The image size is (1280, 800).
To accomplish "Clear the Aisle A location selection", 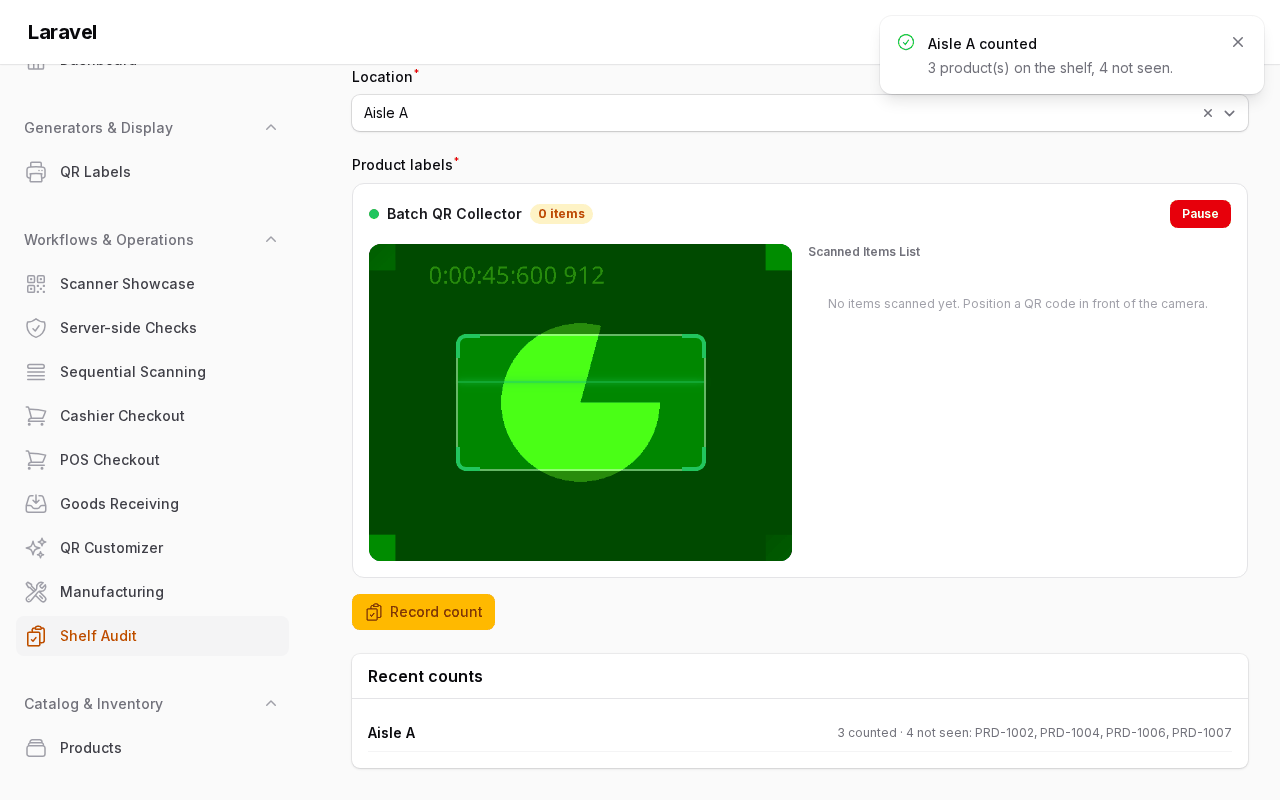I will tap(1208, 113).
